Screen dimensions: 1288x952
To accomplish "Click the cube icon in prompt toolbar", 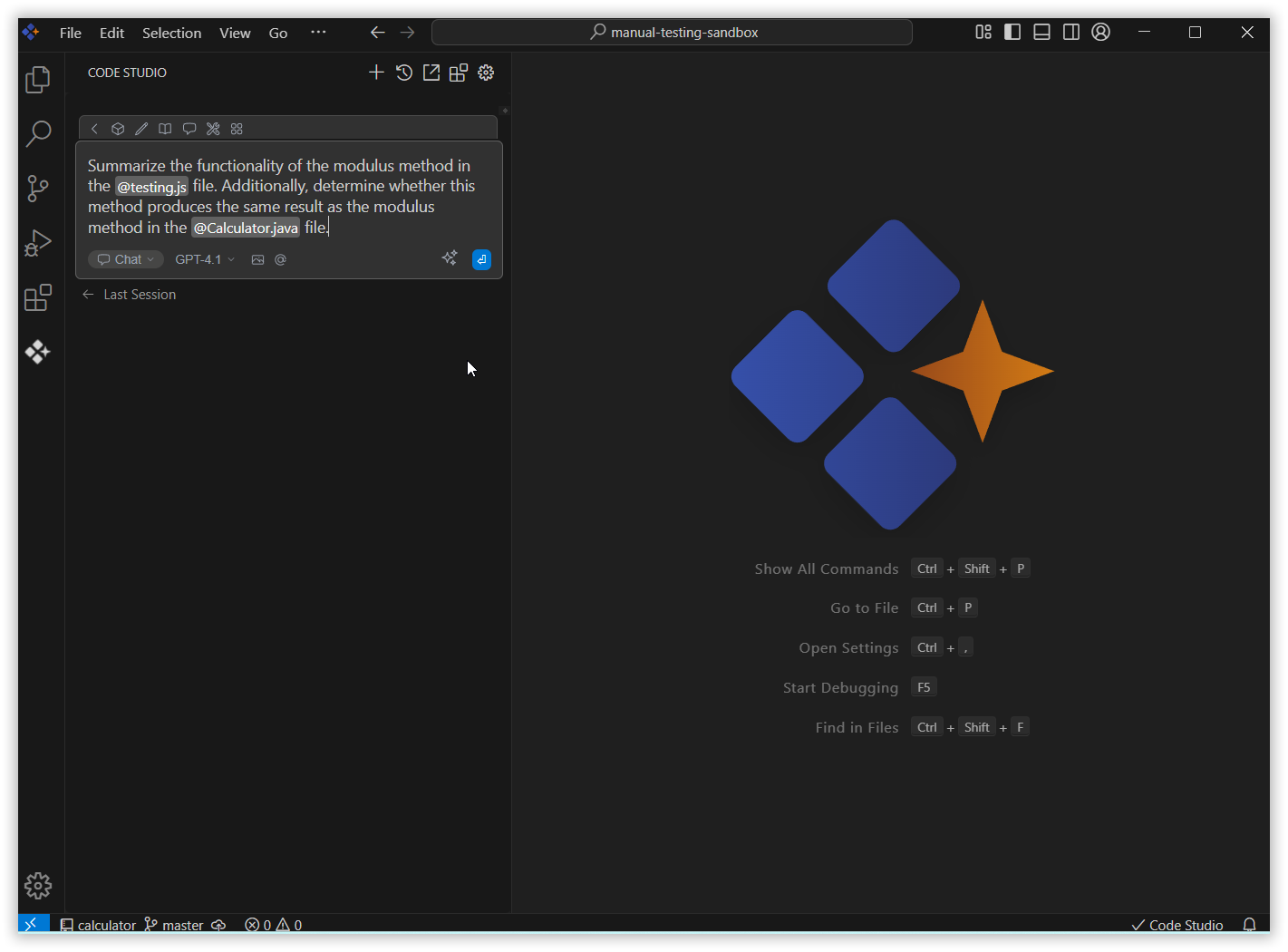I will point(118,129).
